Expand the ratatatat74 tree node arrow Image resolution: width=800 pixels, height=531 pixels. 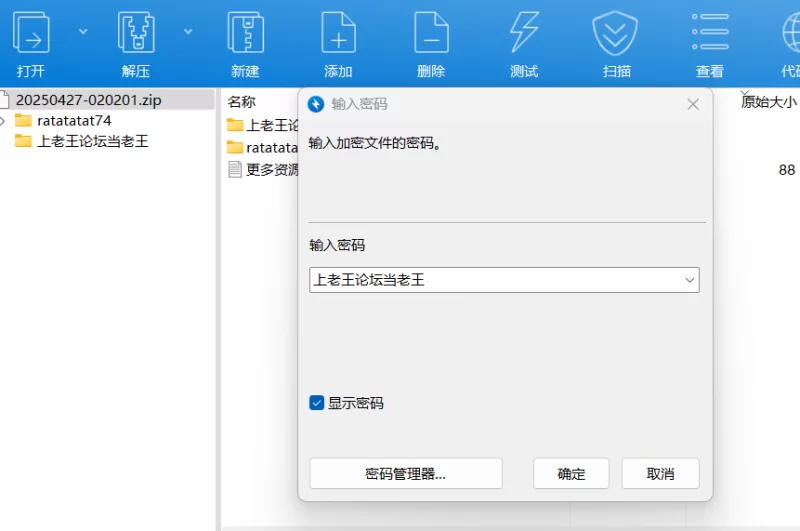pos(3,121)
